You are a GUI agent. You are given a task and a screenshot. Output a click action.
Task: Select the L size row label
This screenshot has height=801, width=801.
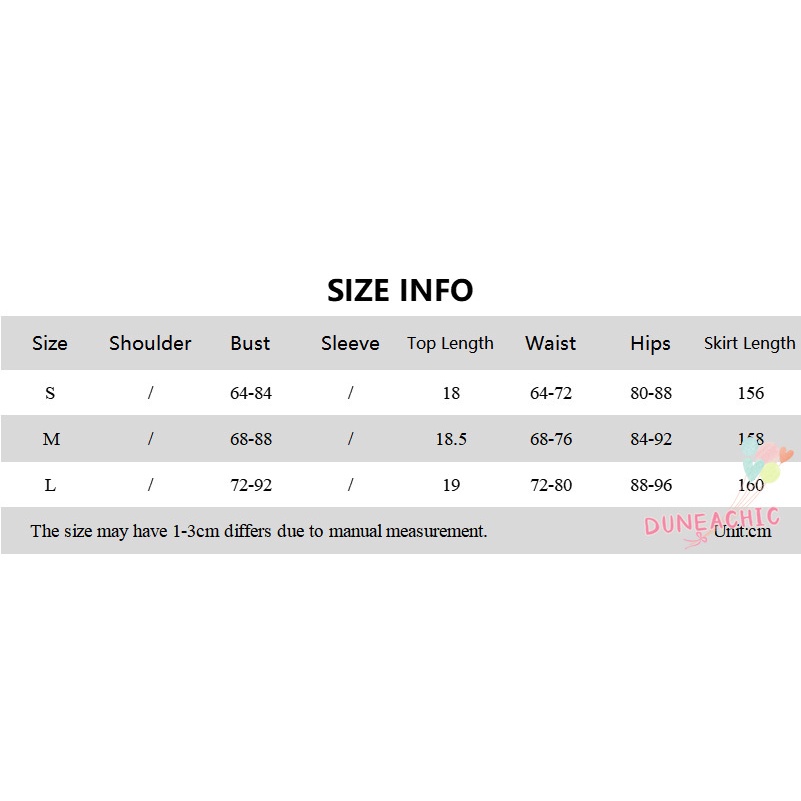point(50,485)
